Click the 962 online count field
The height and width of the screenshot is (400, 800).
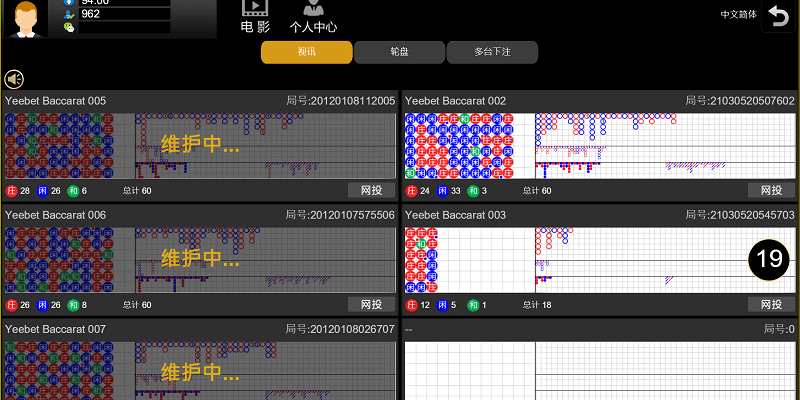(x=124, y=14)
